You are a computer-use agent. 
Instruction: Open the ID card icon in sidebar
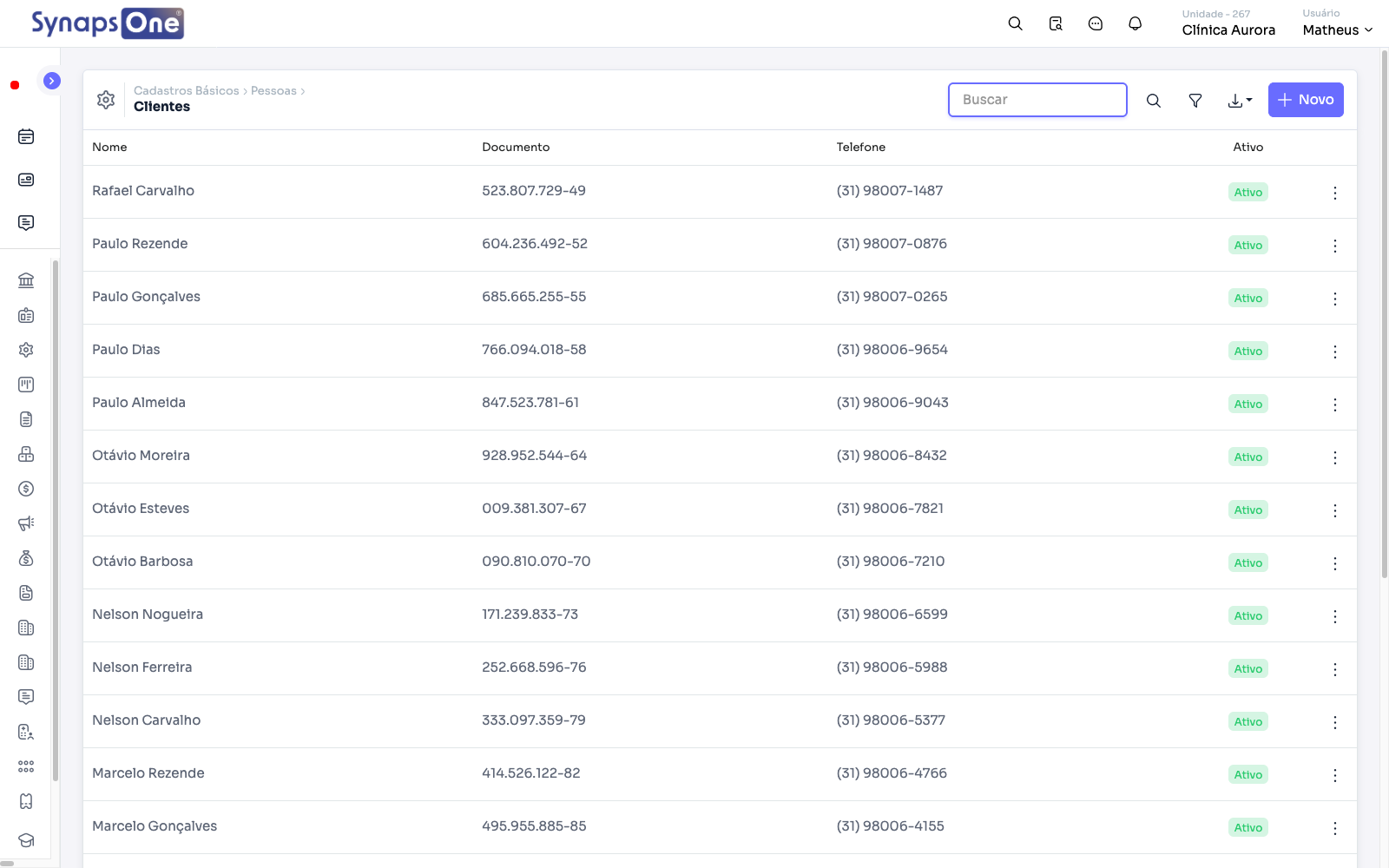point(26,180)
